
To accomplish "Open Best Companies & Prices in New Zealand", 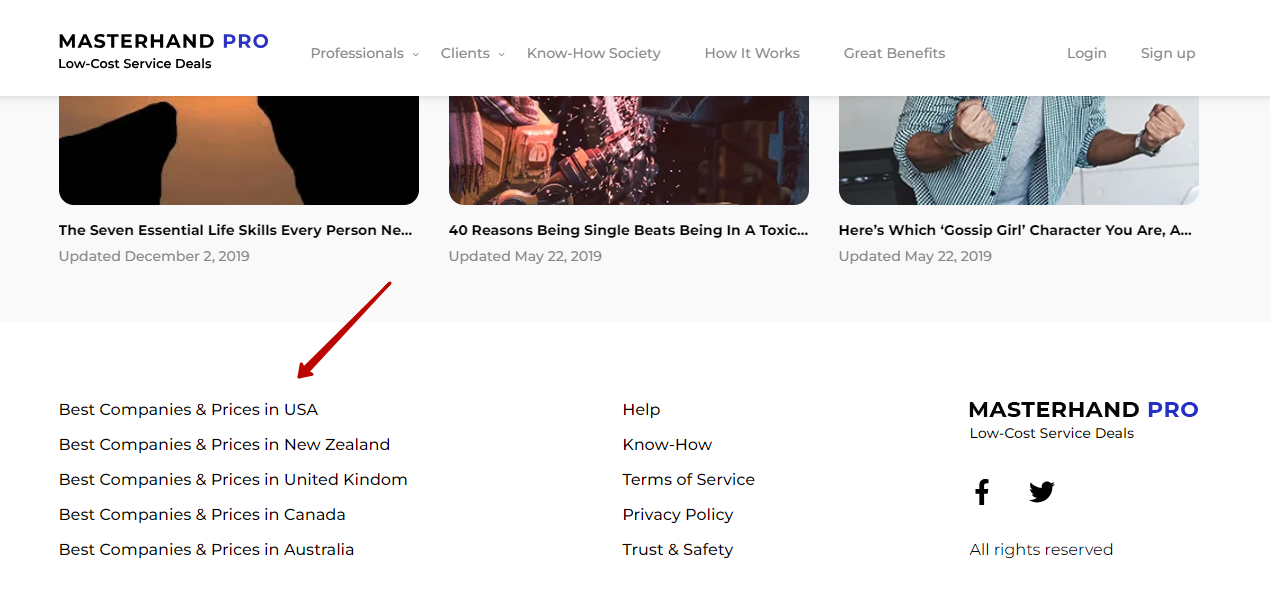I will point(224,445).
